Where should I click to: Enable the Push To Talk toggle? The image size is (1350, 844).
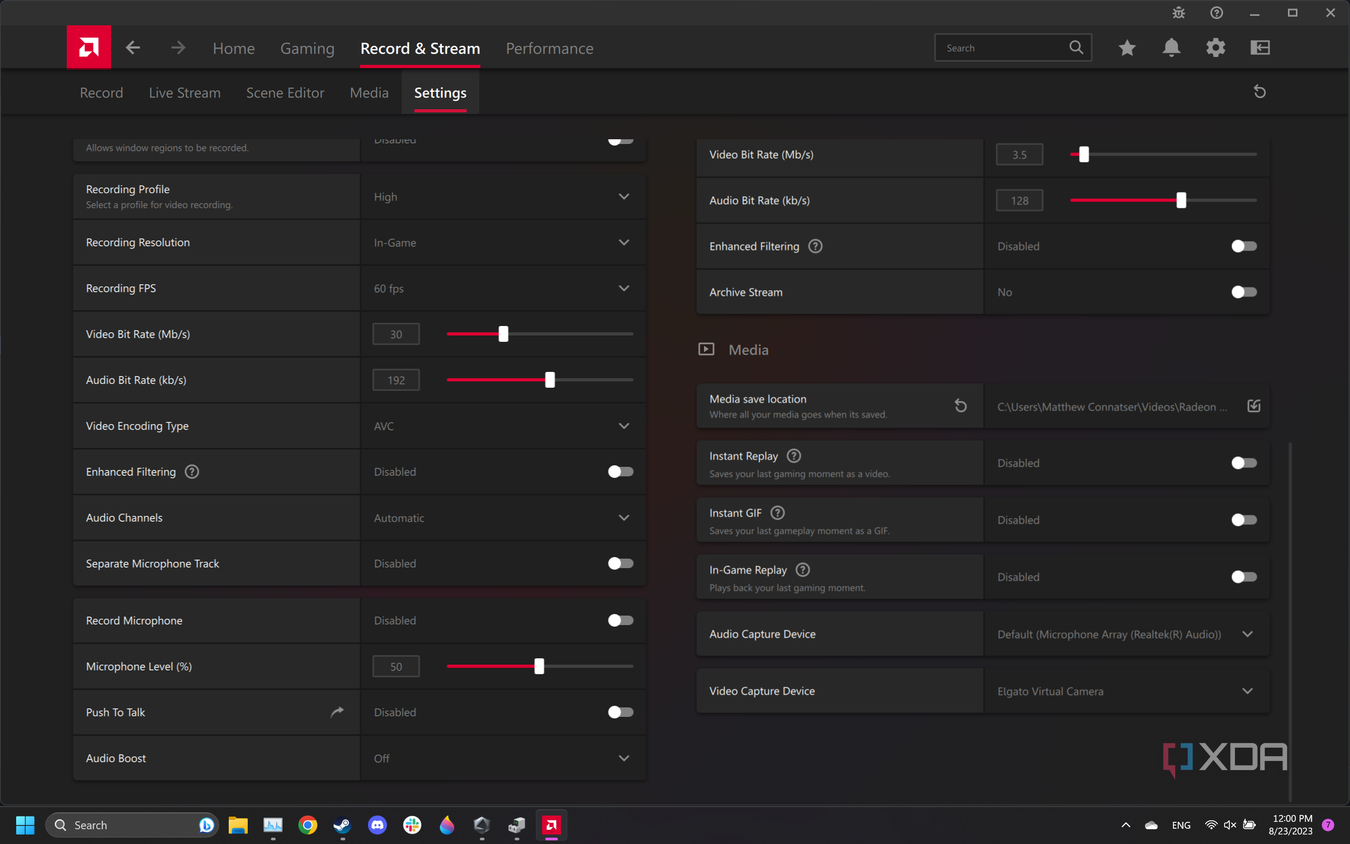coord(620,713)
